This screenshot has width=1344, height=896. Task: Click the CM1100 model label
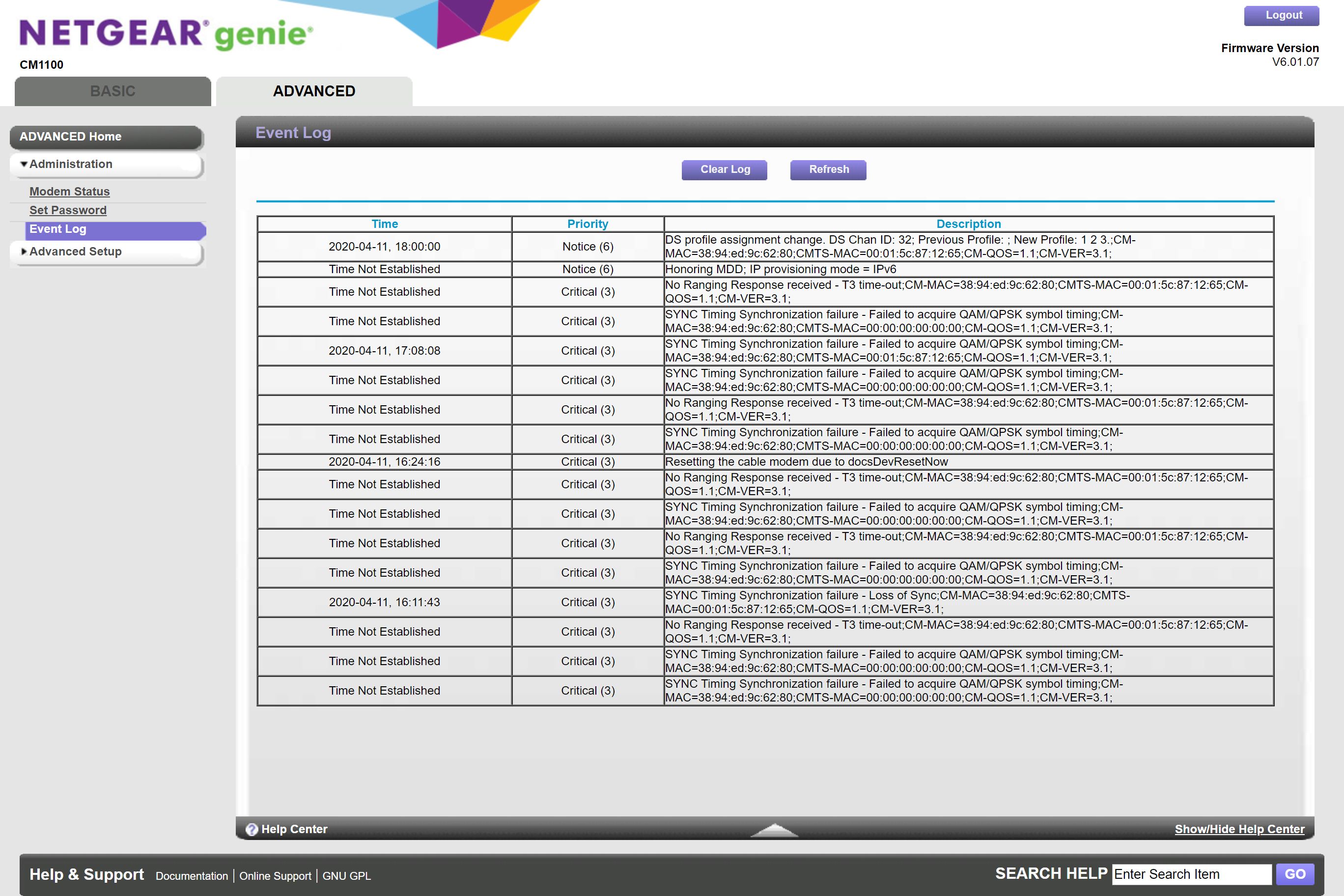[41, 64]
